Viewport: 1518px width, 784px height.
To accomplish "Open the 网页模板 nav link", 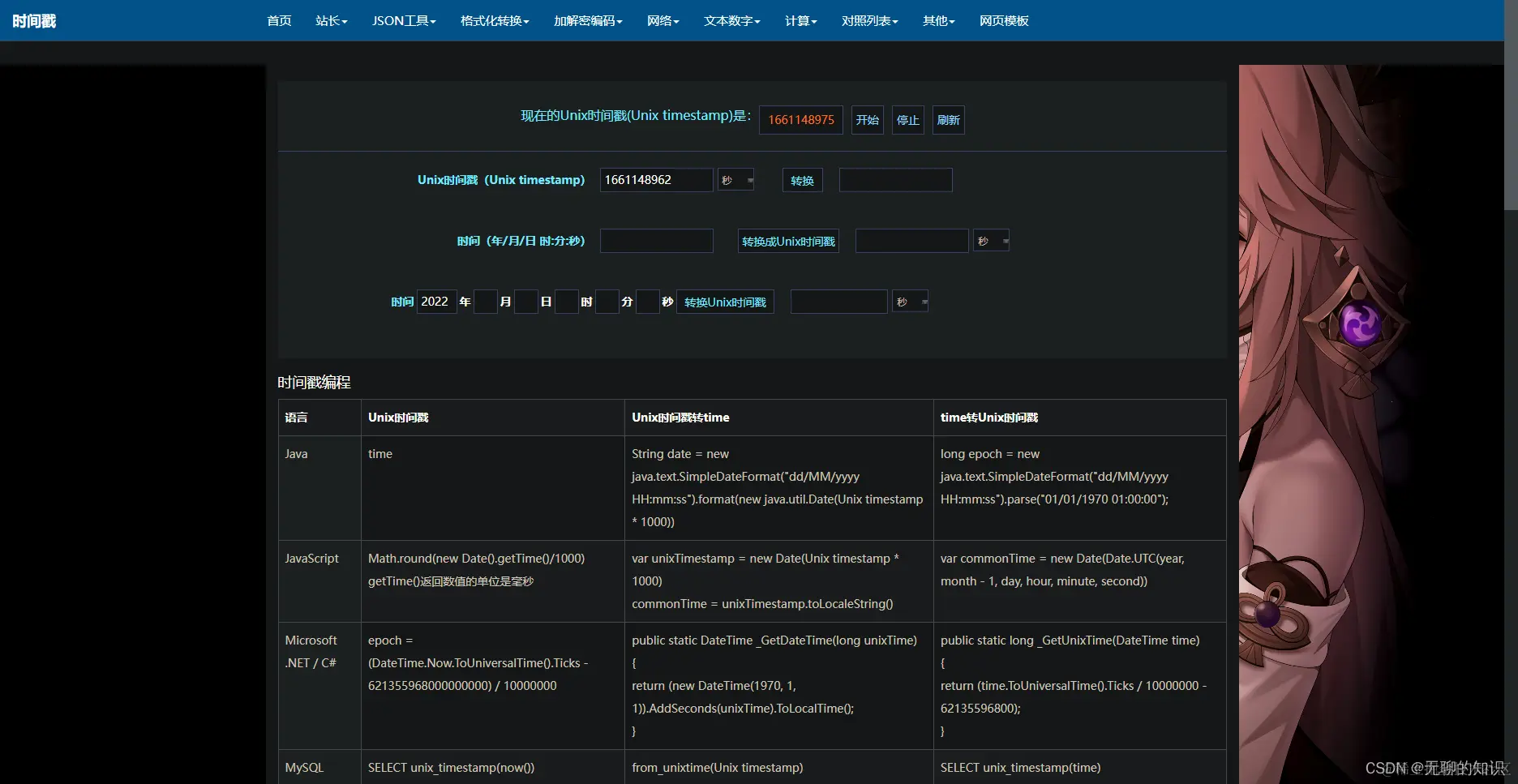I will coord(1004,21).
